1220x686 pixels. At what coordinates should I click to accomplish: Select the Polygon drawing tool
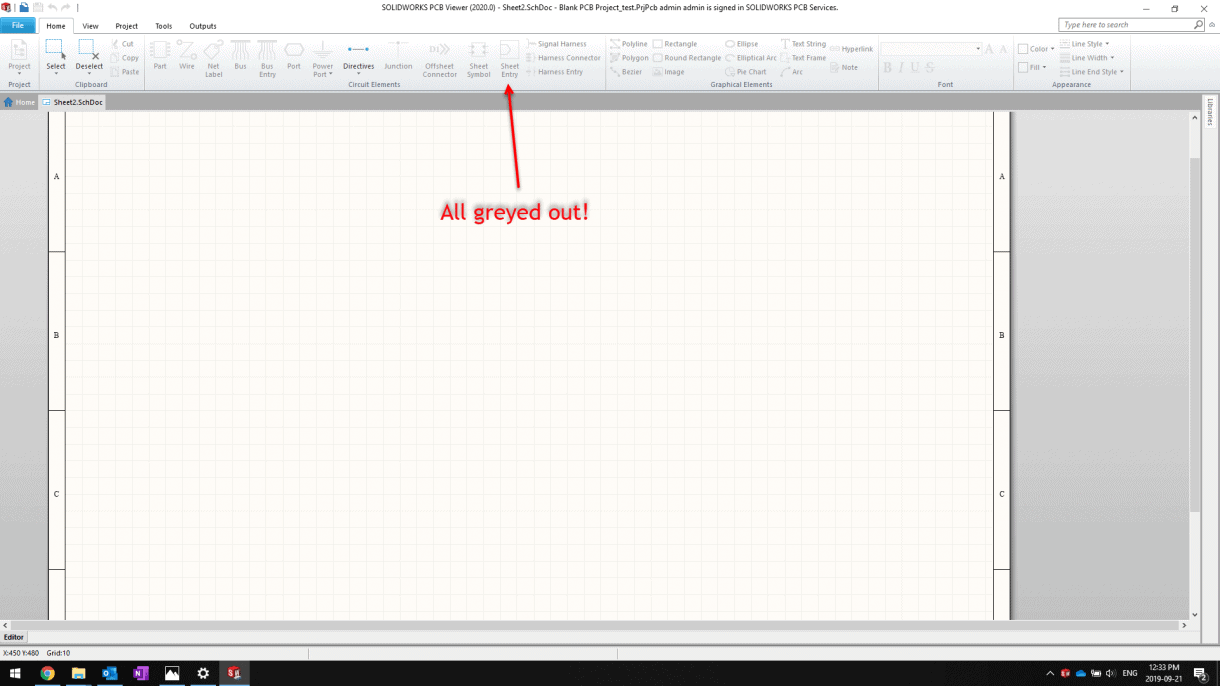pyautogui.click(x=629, y=58)
